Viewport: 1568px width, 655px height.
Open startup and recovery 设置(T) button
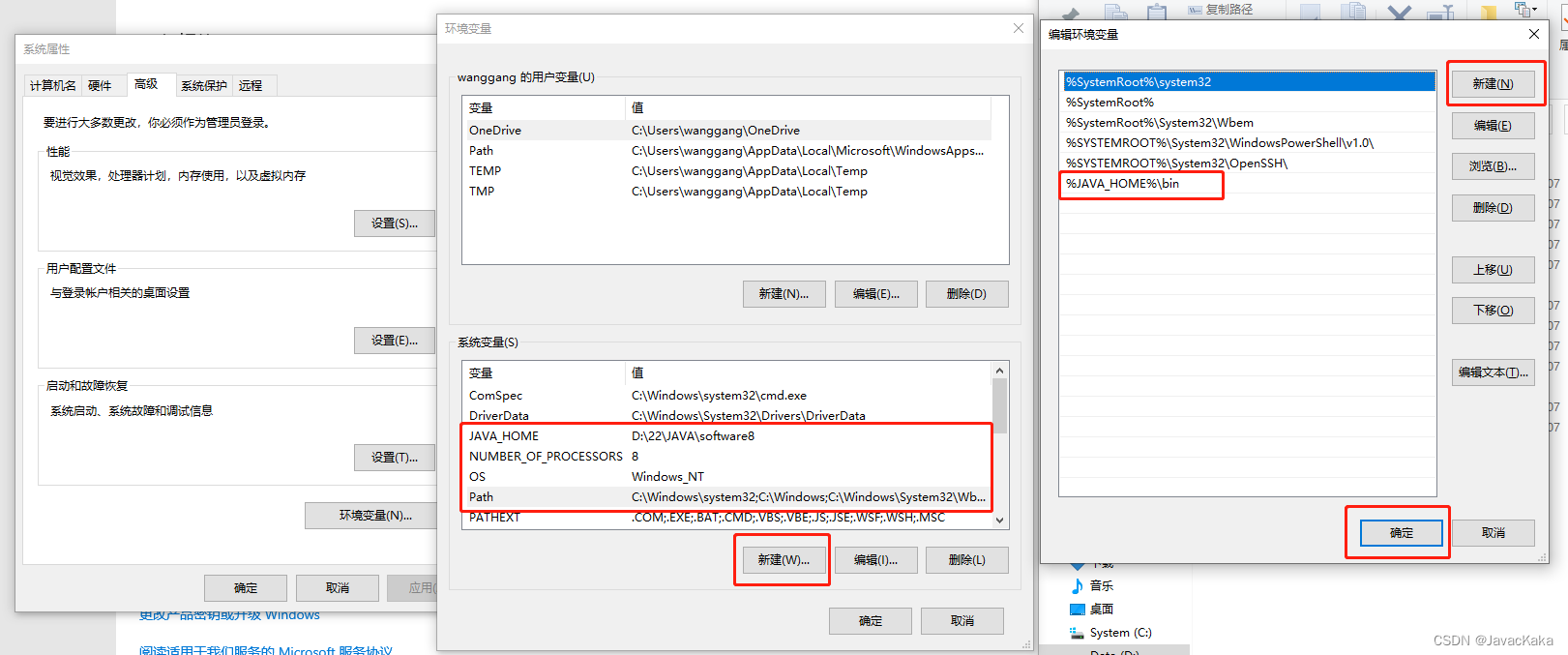[x=395, y=458]
